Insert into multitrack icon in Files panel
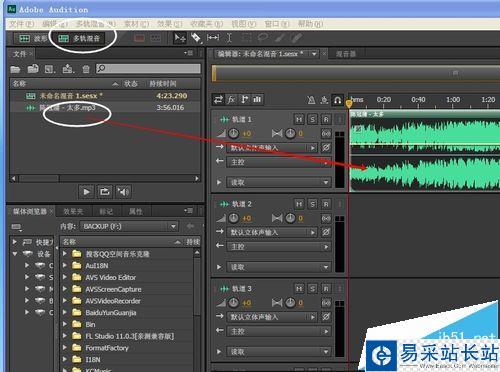 pyautogui.click(x=68, y=69)
